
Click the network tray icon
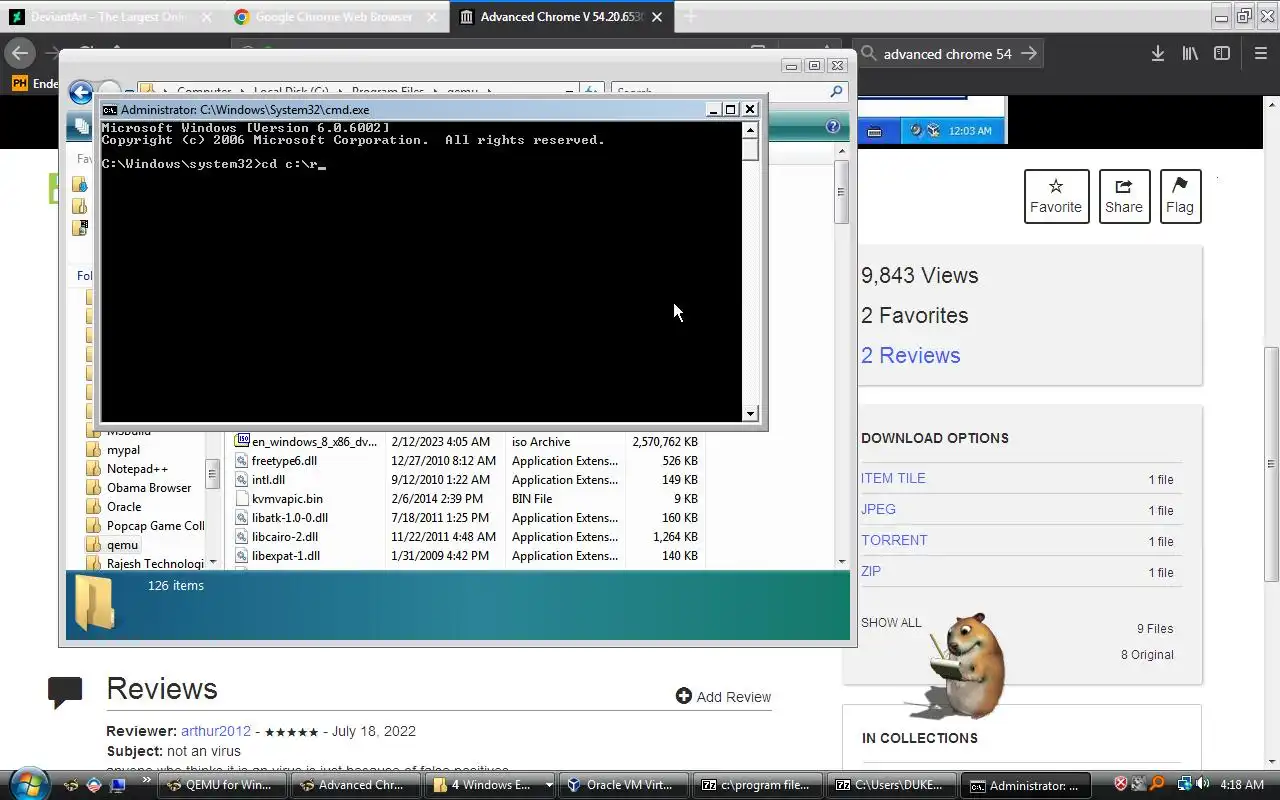[x=1185, y=784]
